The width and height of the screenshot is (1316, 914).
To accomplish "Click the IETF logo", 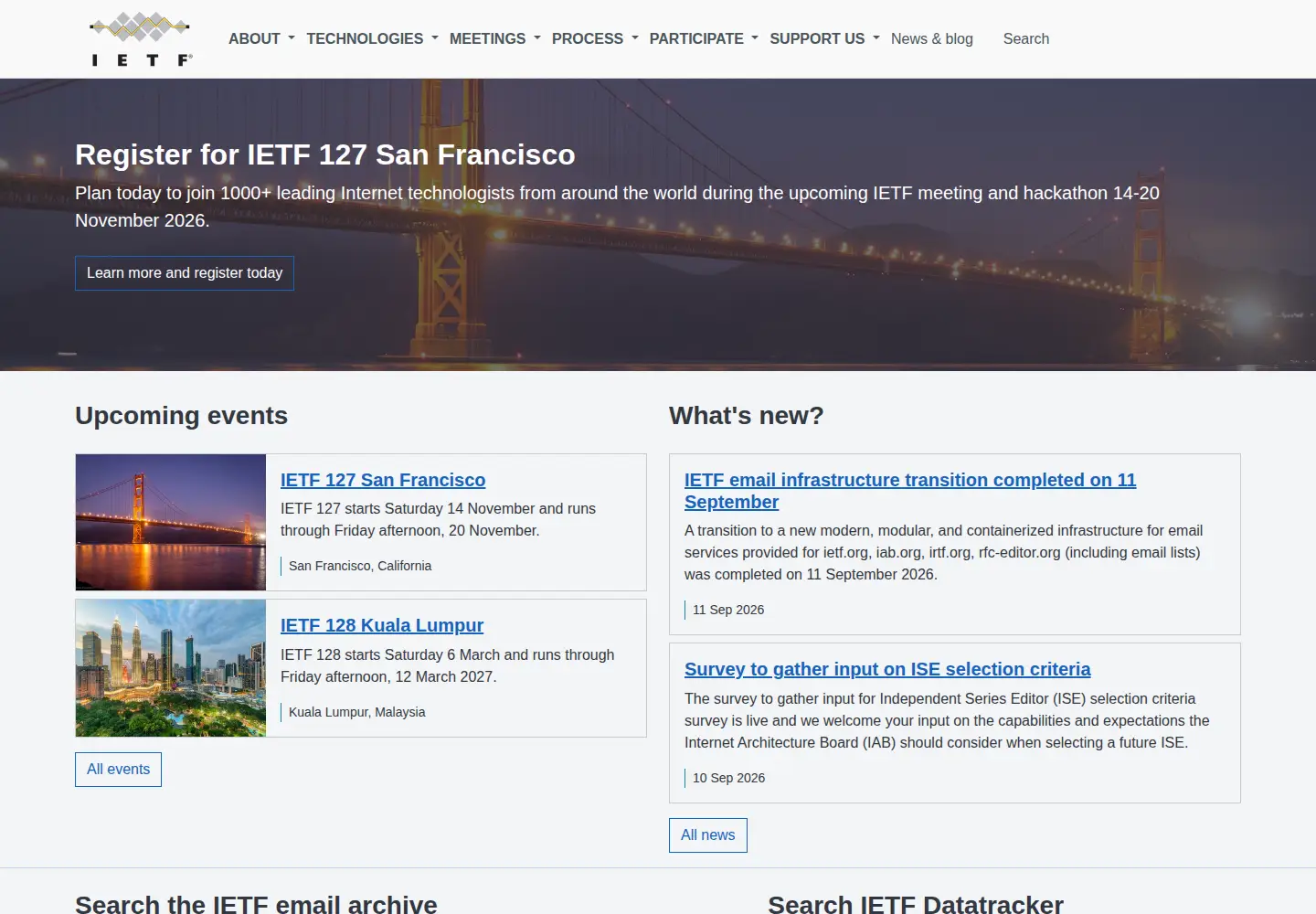I will [141, 39].
